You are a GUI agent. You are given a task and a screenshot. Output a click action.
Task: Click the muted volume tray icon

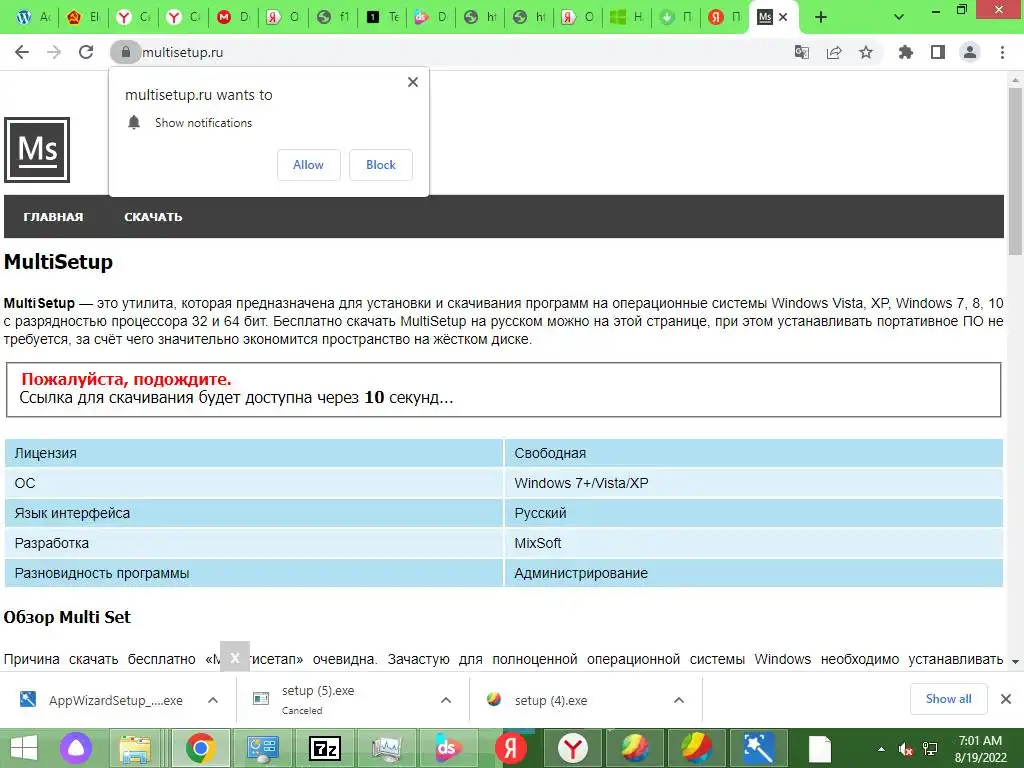click(906, 749)
